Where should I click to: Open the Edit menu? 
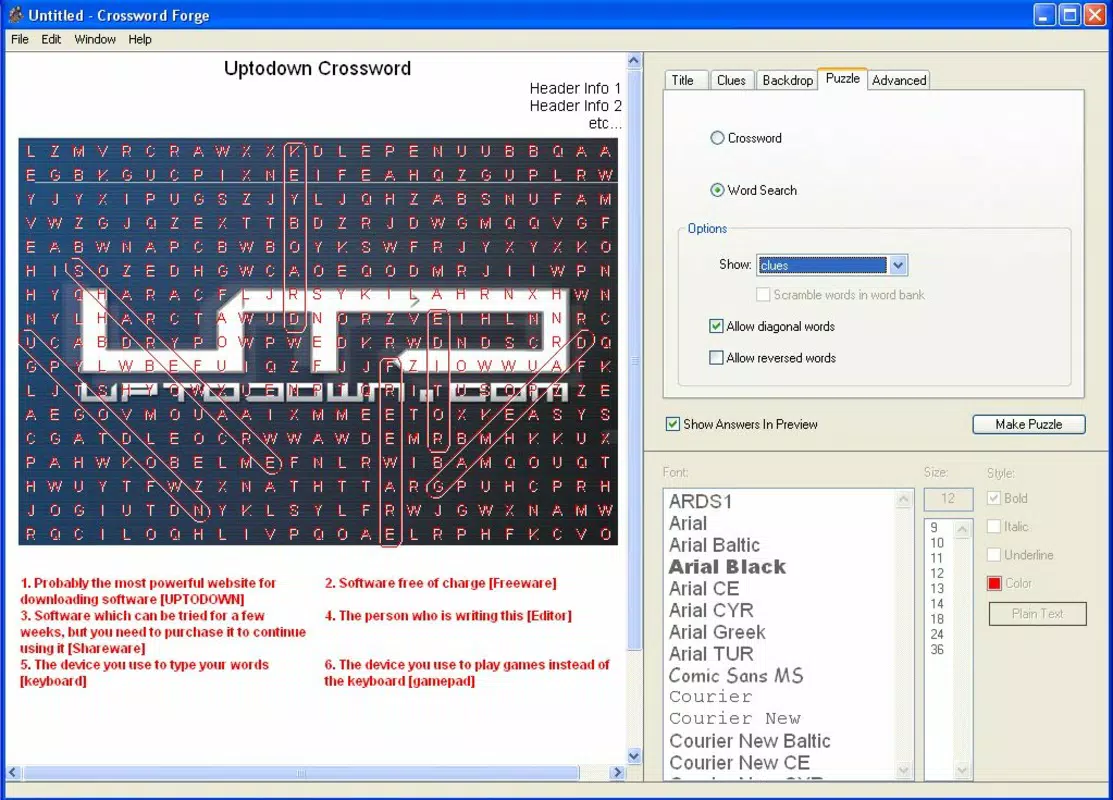tap(51, 39)
